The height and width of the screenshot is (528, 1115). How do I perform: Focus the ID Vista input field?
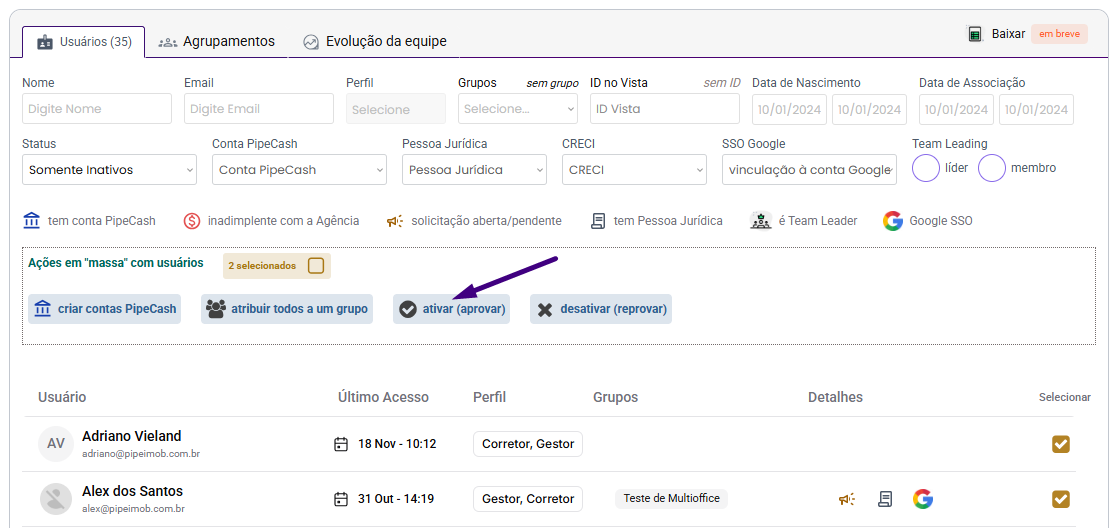click(x=665, y=109)
